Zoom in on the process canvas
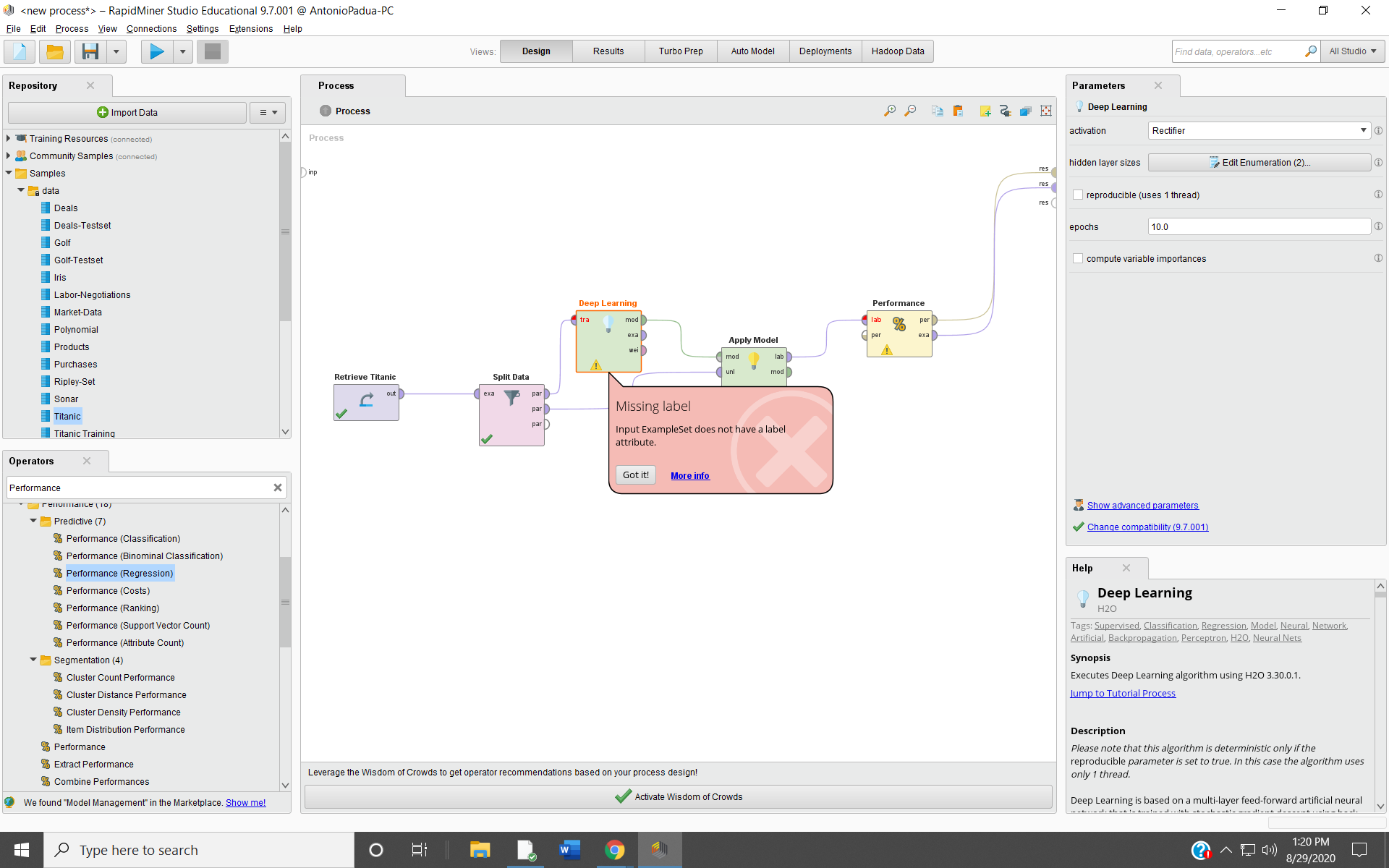Screen dimensions: 1389x868 pos(890,111)
